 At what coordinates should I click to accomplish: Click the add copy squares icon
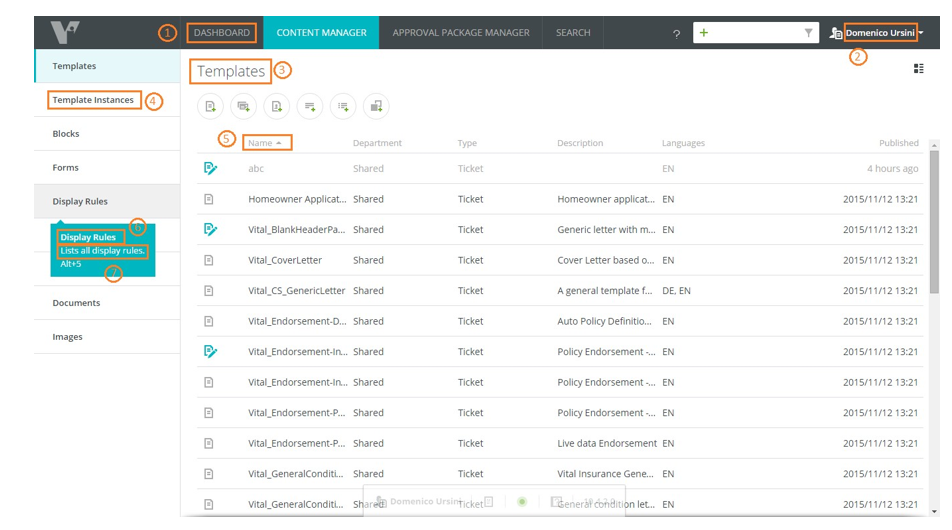coord(376,106)
